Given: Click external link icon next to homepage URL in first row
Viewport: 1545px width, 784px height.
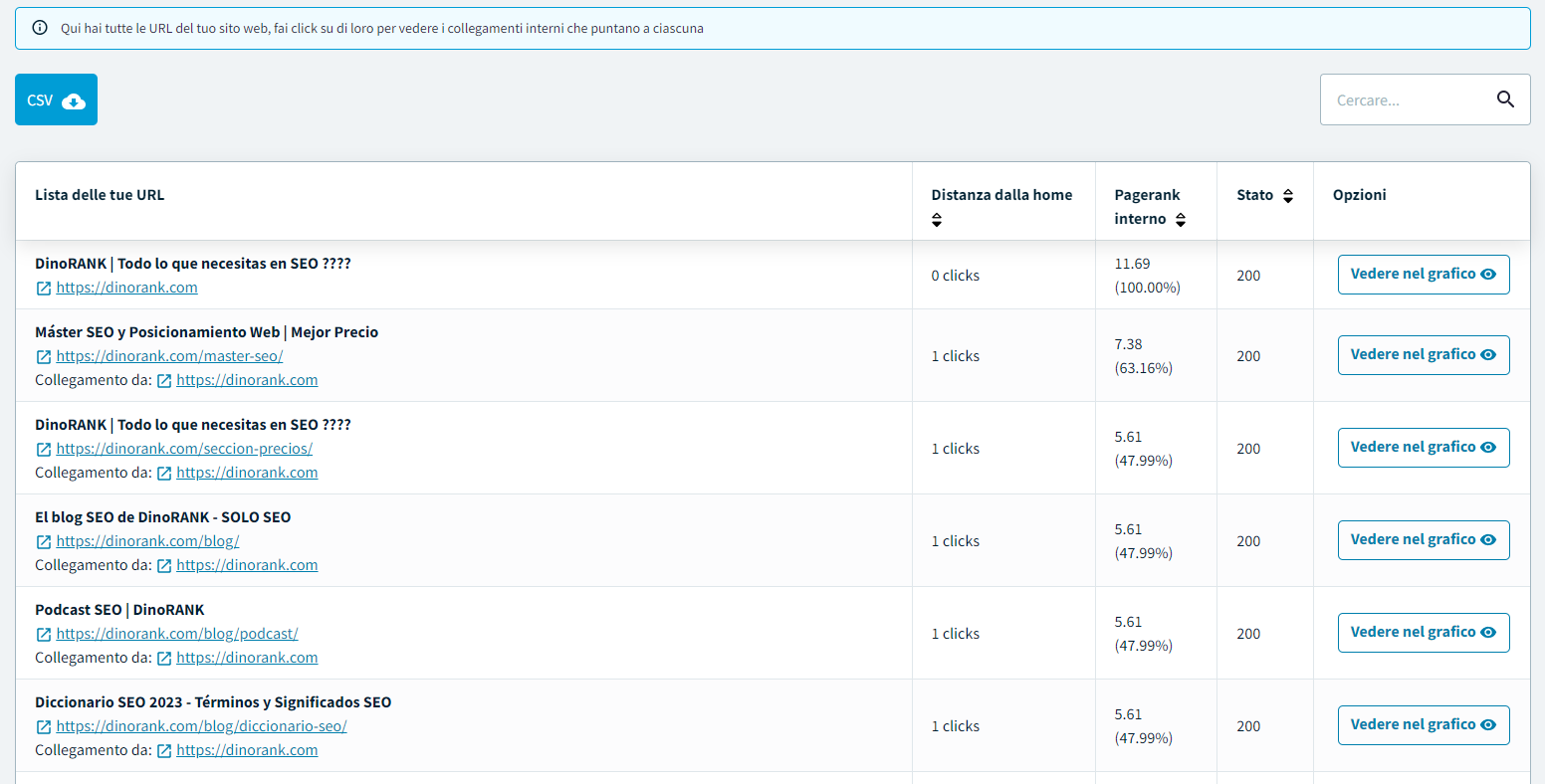Looking at the screenshot, I should click(x=44, y=288).
